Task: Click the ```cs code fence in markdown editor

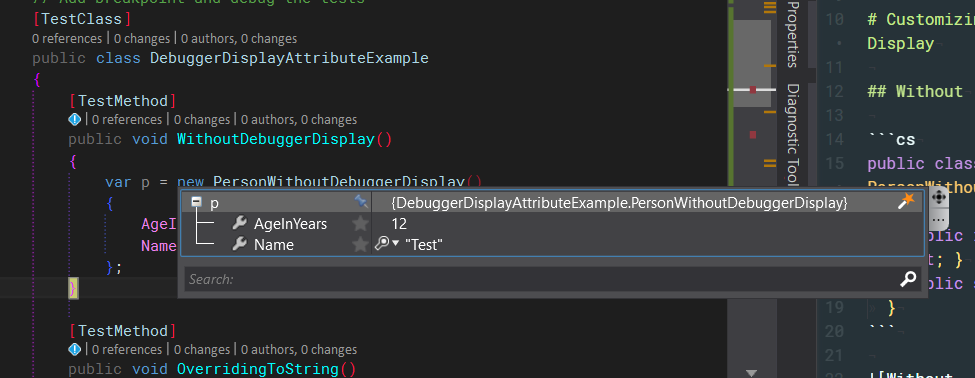Action: [x=891, y=139]
